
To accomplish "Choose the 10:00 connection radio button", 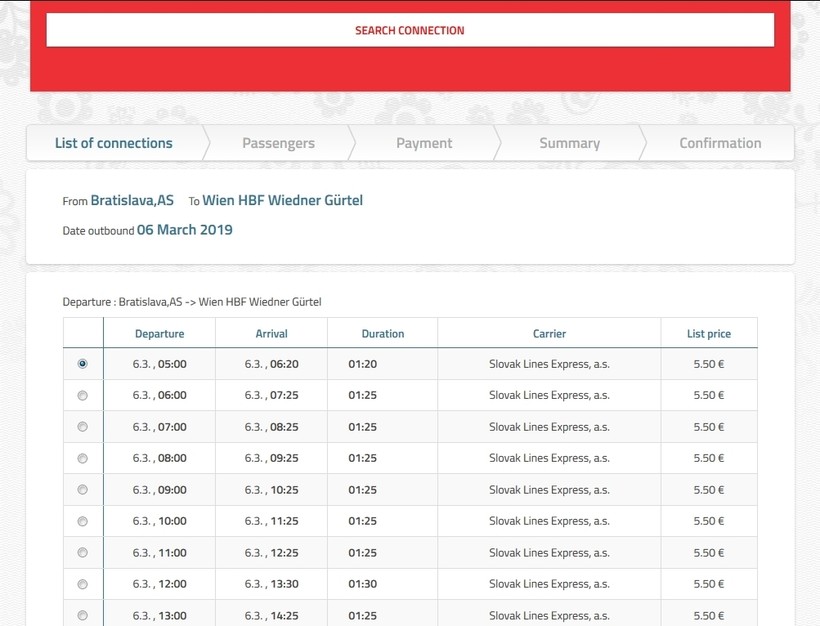I will [83, 522].
